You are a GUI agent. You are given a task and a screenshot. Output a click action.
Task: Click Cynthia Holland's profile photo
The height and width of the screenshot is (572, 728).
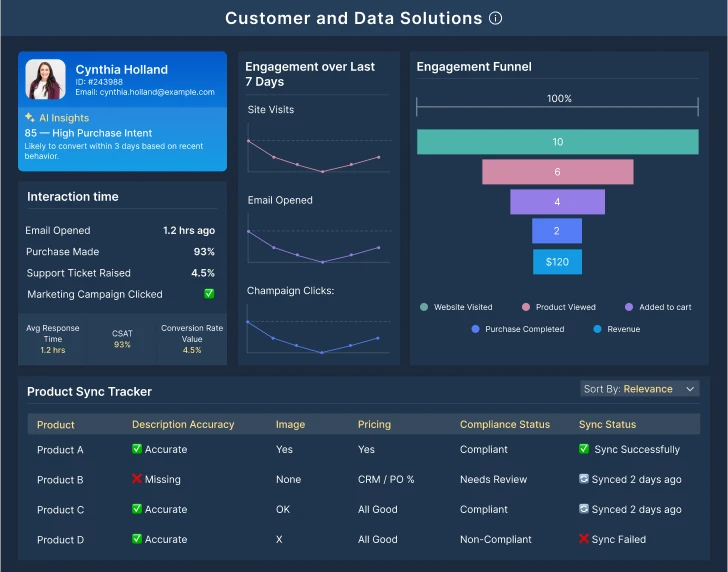46,79
